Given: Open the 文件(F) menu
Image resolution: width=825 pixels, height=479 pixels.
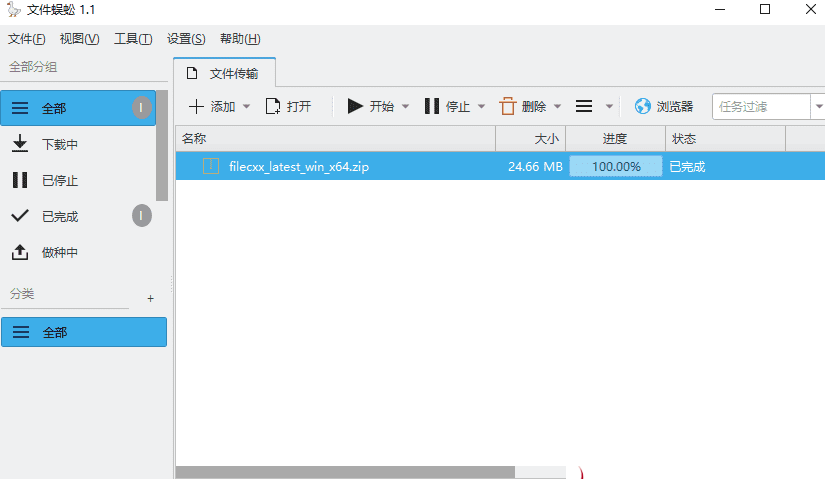Looking at the screenshot, I should pos(27,39).
